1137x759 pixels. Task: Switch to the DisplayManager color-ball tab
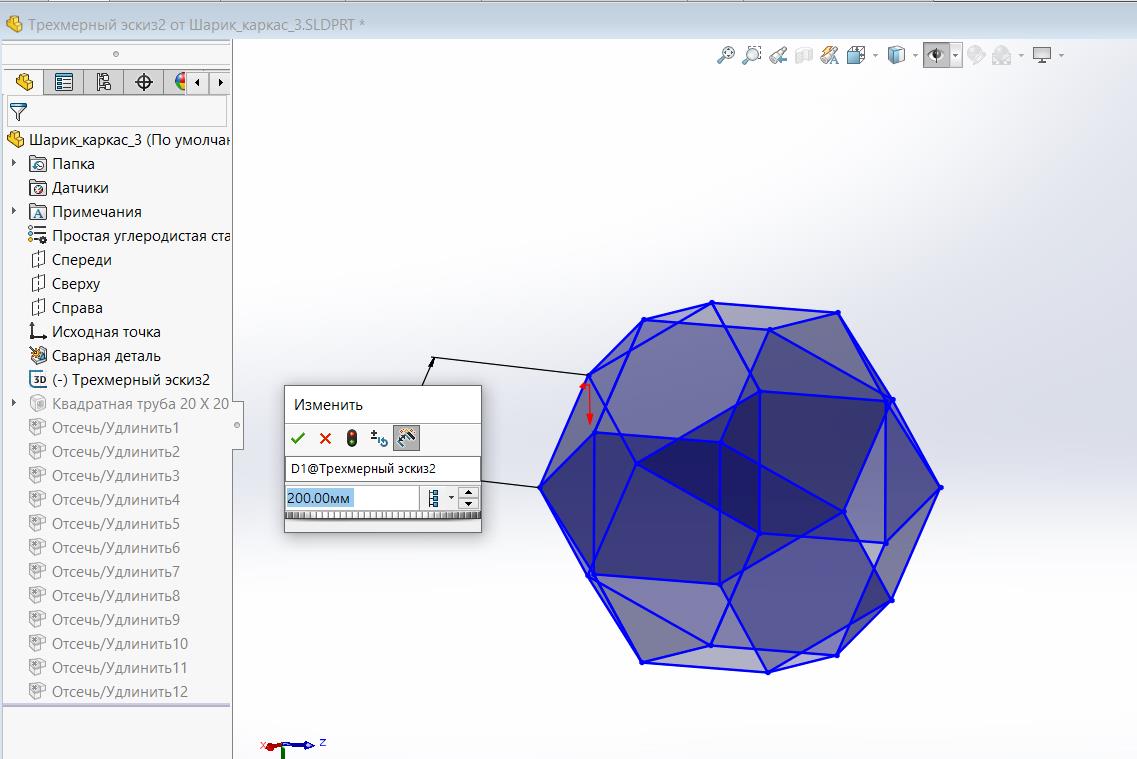click(178, 82)
